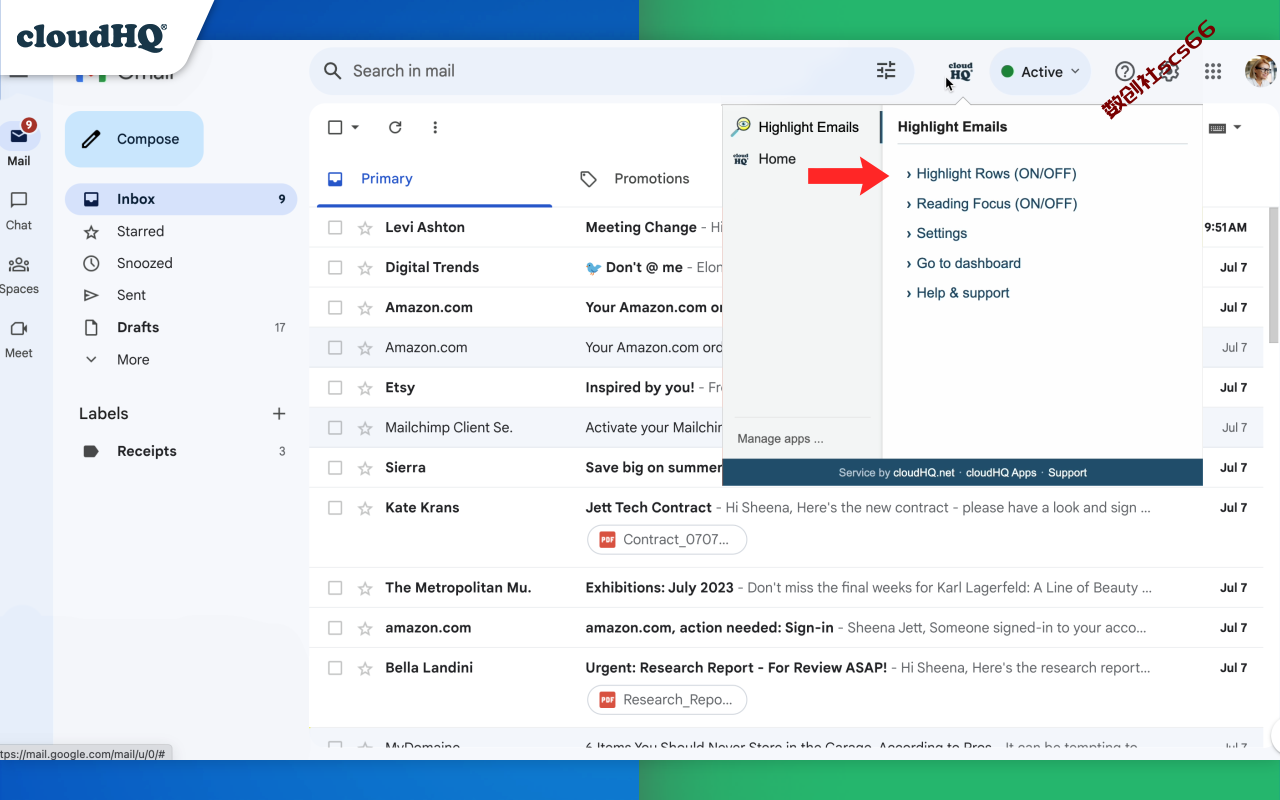Open Mail in the left rail
Image resolution: width=1280 pixels, height=800 pixels.
[19, 143]
